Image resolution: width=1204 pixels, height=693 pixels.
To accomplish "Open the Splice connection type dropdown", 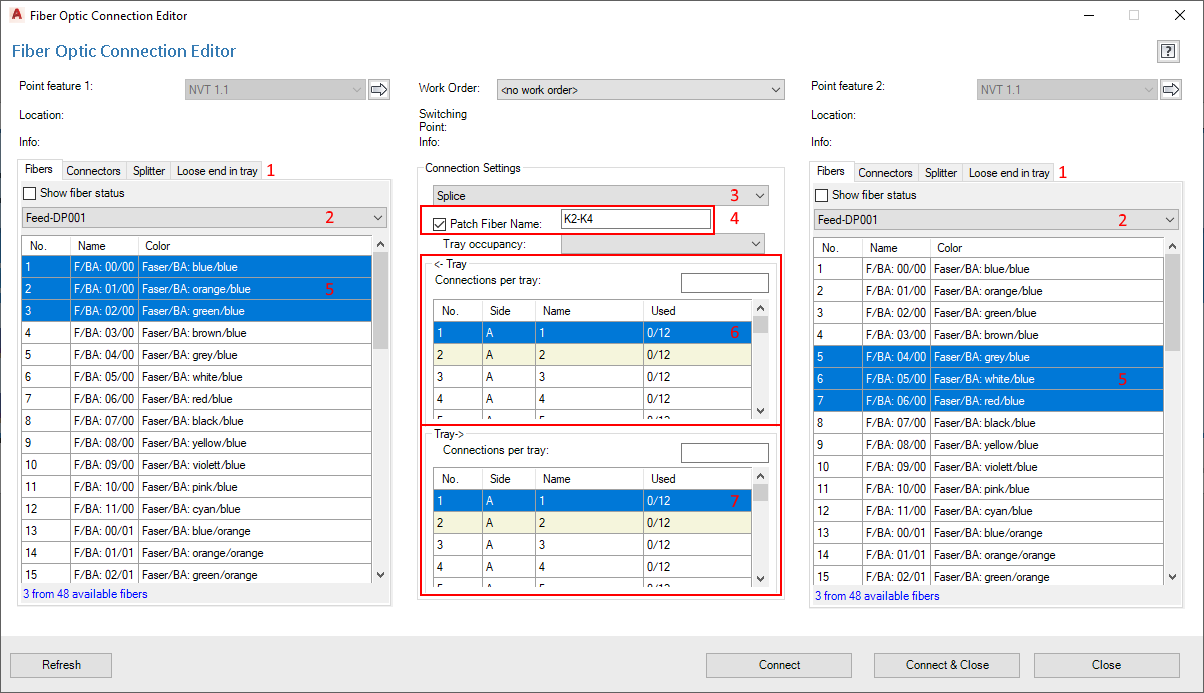I will tap(601, 196).
